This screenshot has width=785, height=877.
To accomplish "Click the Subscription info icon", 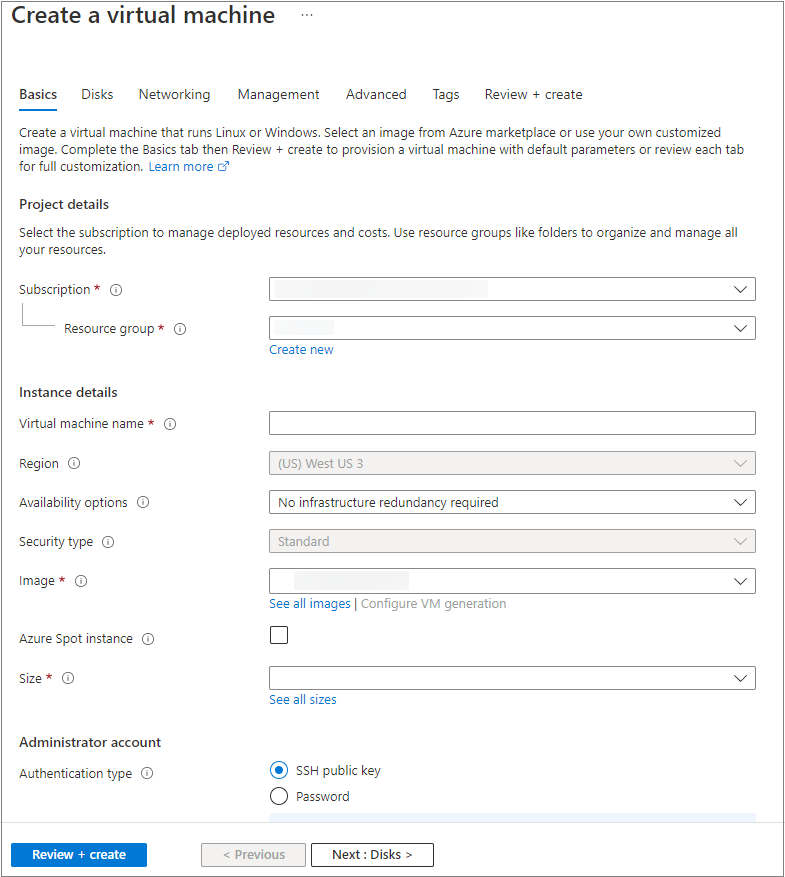I will (x=116, y=290).
